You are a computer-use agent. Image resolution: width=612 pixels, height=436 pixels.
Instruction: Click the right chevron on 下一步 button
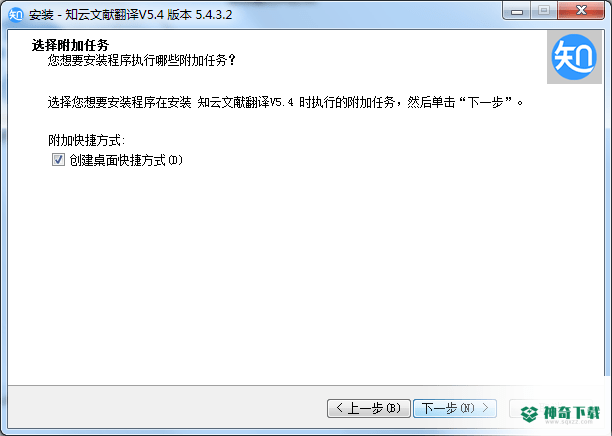coord(485,408)
